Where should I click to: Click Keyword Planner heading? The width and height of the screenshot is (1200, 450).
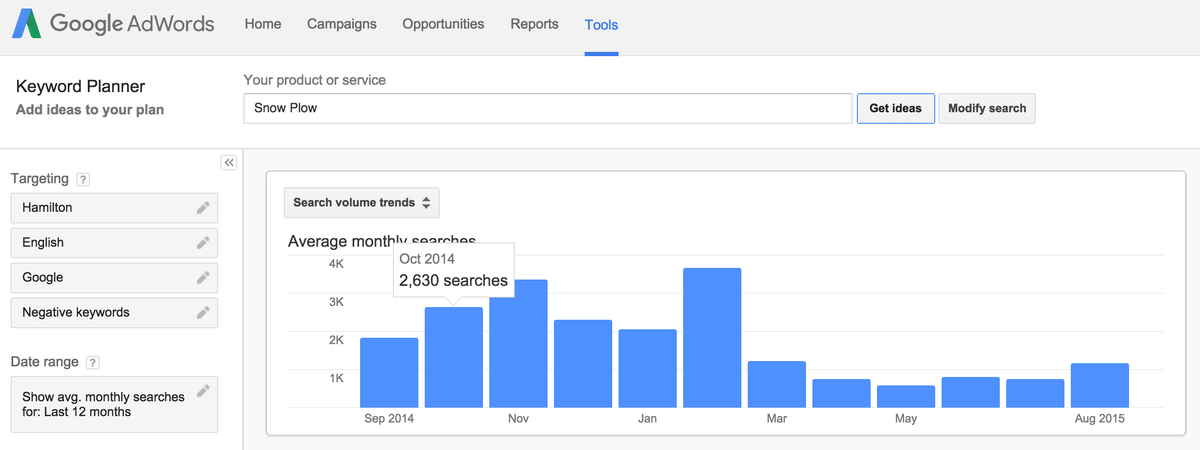click(x=81, y=87)
